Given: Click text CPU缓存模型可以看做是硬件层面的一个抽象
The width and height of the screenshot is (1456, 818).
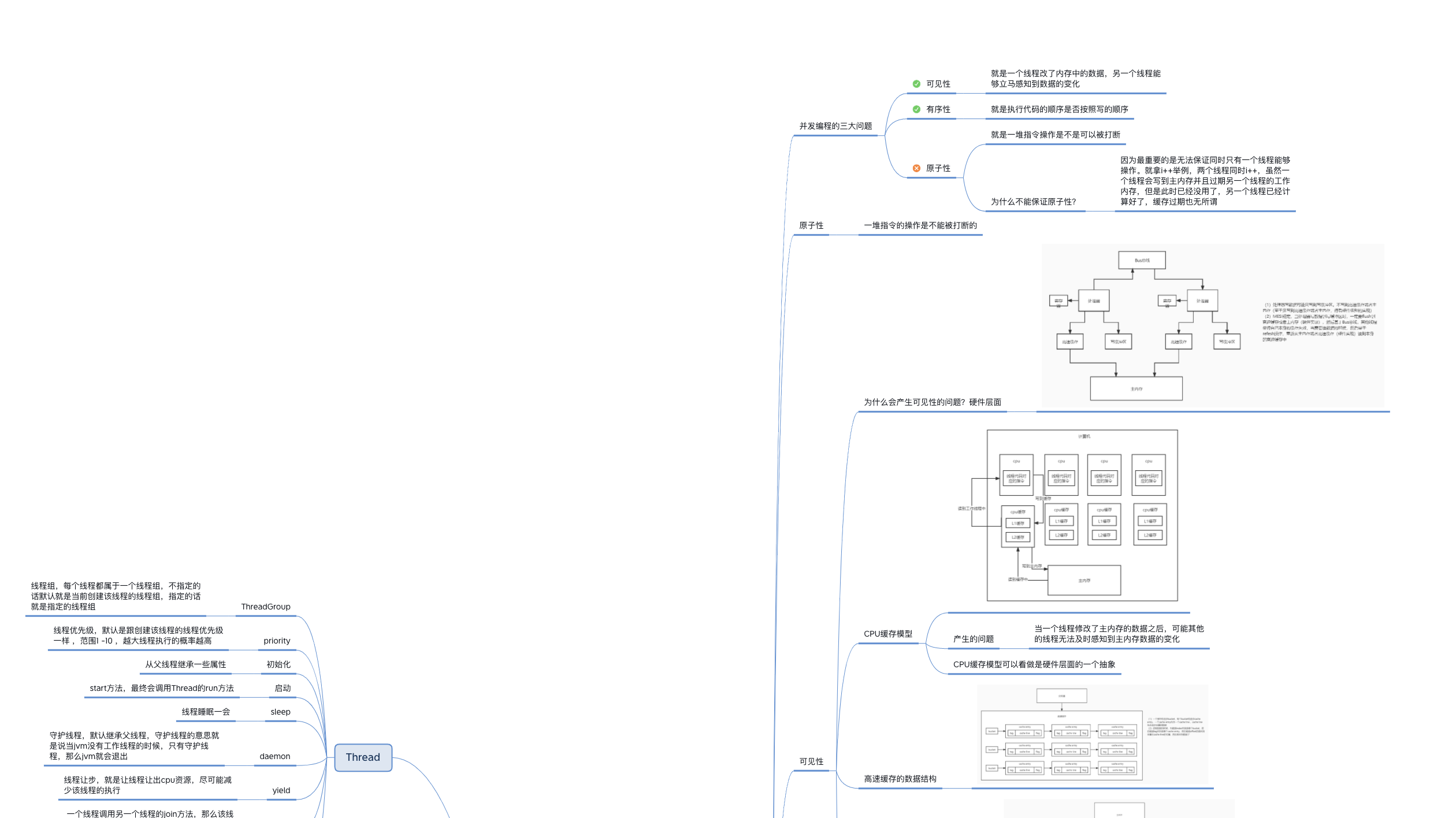Looking at the screenshot, I should (1034, 664).
